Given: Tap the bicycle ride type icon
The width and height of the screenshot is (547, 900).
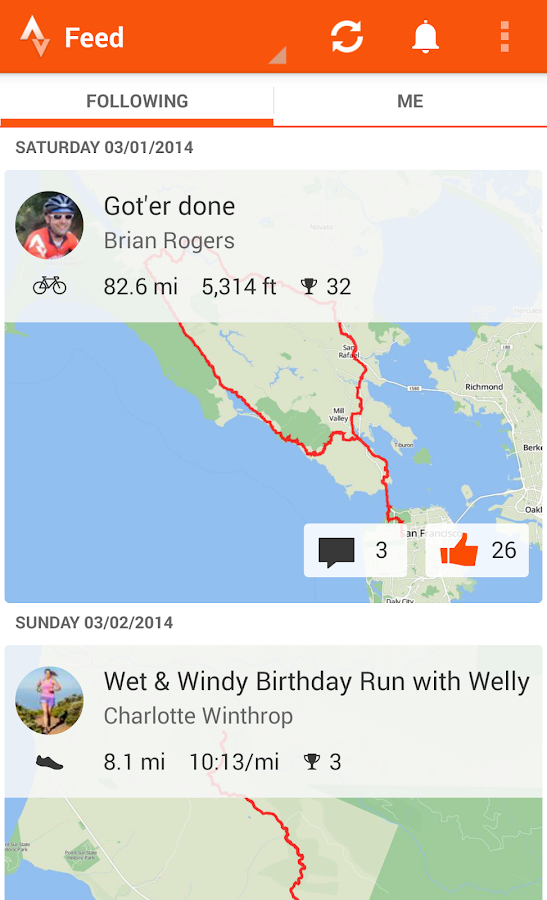Looking at the screenshot, I should (49, 285).
